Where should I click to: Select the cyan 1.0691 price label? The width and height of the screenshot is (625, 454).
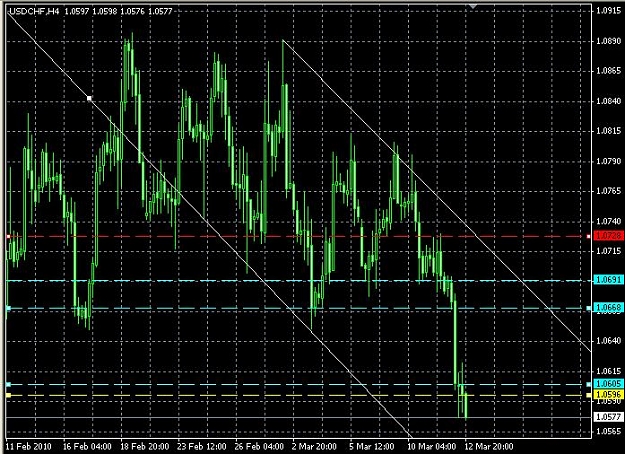(x=608, y=280)
